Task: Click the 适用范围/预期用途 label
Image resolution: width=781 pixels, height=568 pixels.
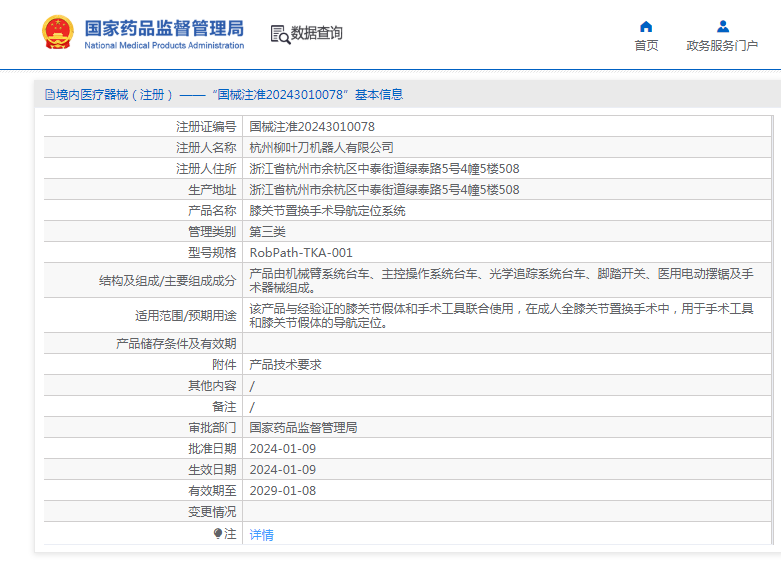Action: click(185, 316)
